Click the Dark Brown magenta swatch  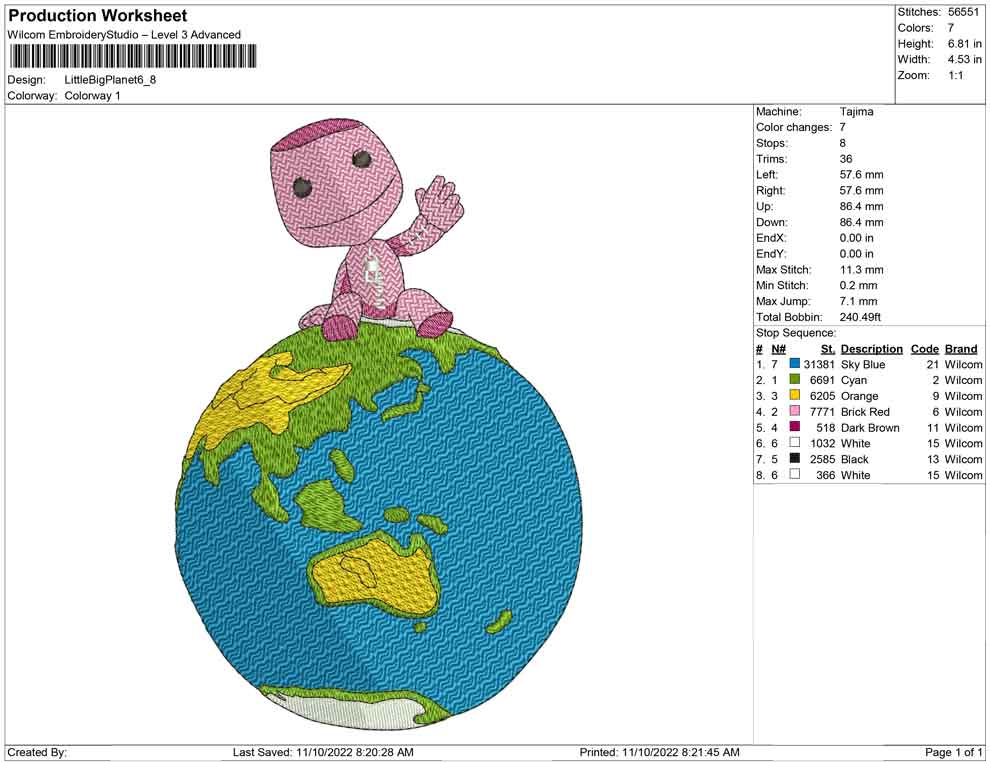tap(795, 427)
